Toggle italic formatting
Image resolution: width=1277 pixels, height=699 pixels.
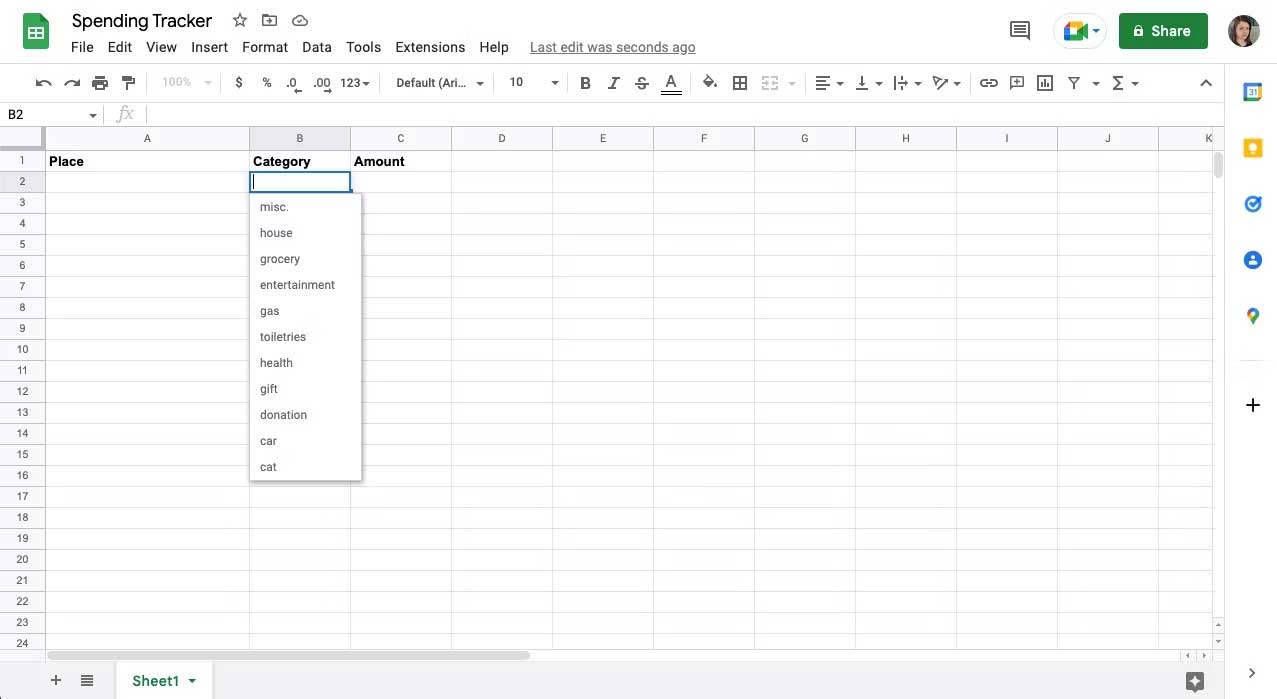click(613, 83)
